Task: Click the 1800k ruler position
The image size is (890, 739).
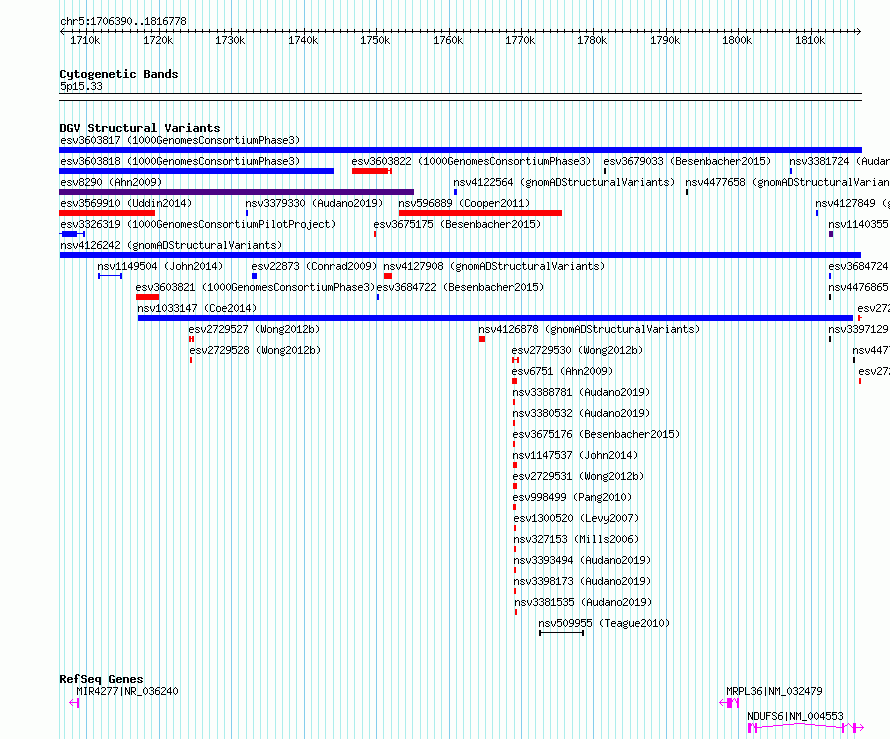Action: click(737, 40)
